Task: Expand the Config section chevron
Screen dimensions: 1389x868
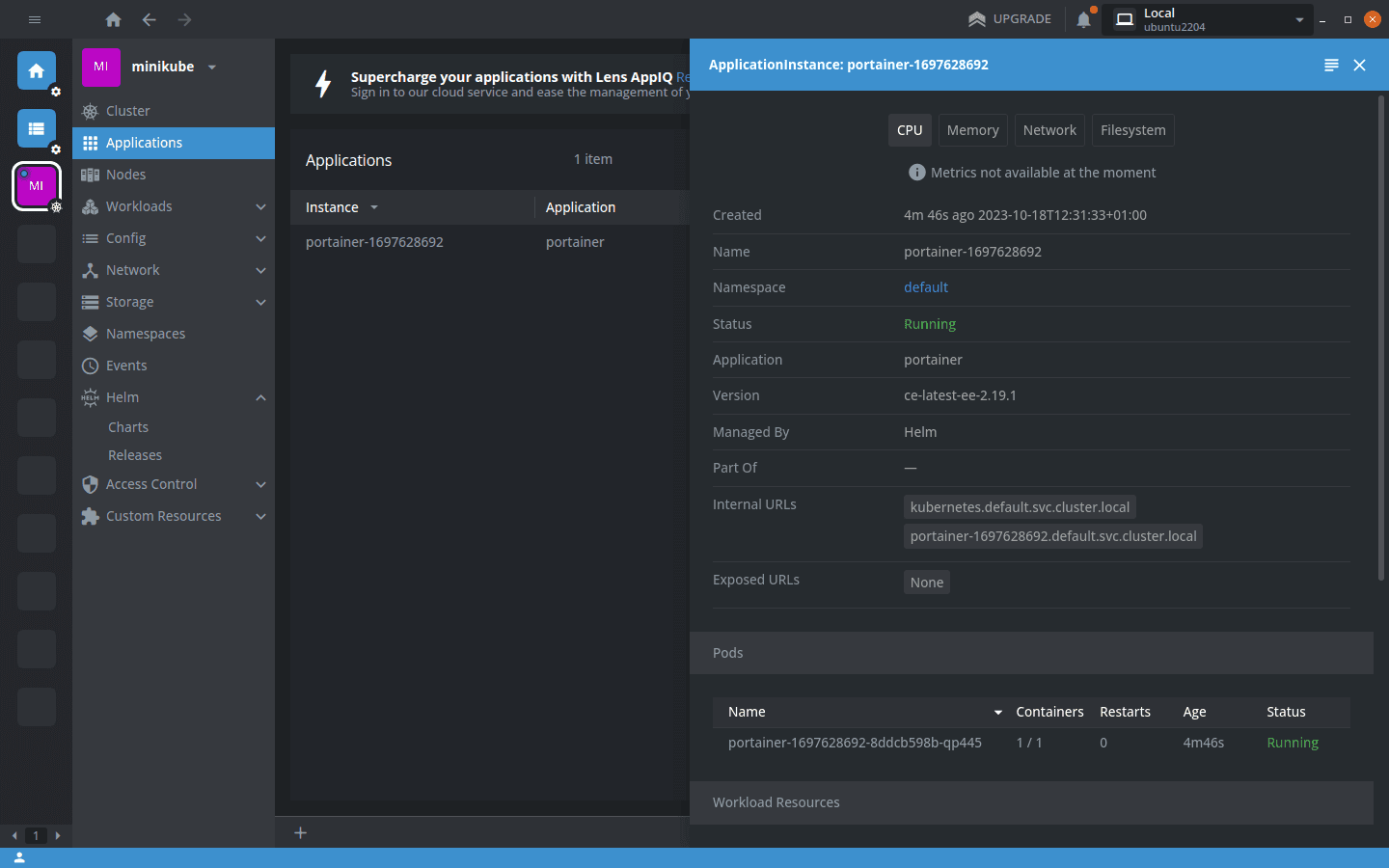Action: (260, 238)
